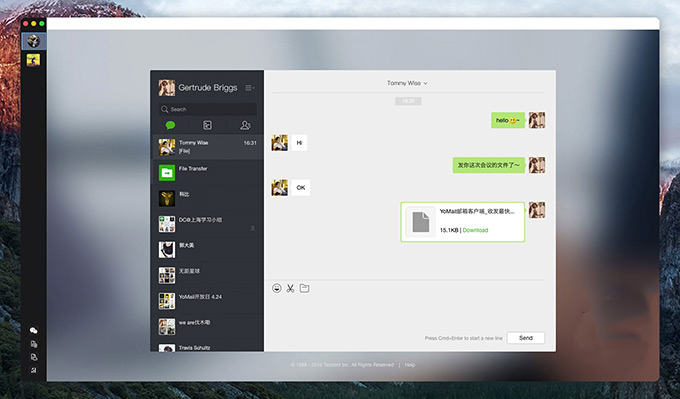The width and height of the screenshot is (680, 399).
Task: Open the 无面星球 group chat
Action: 207,275
